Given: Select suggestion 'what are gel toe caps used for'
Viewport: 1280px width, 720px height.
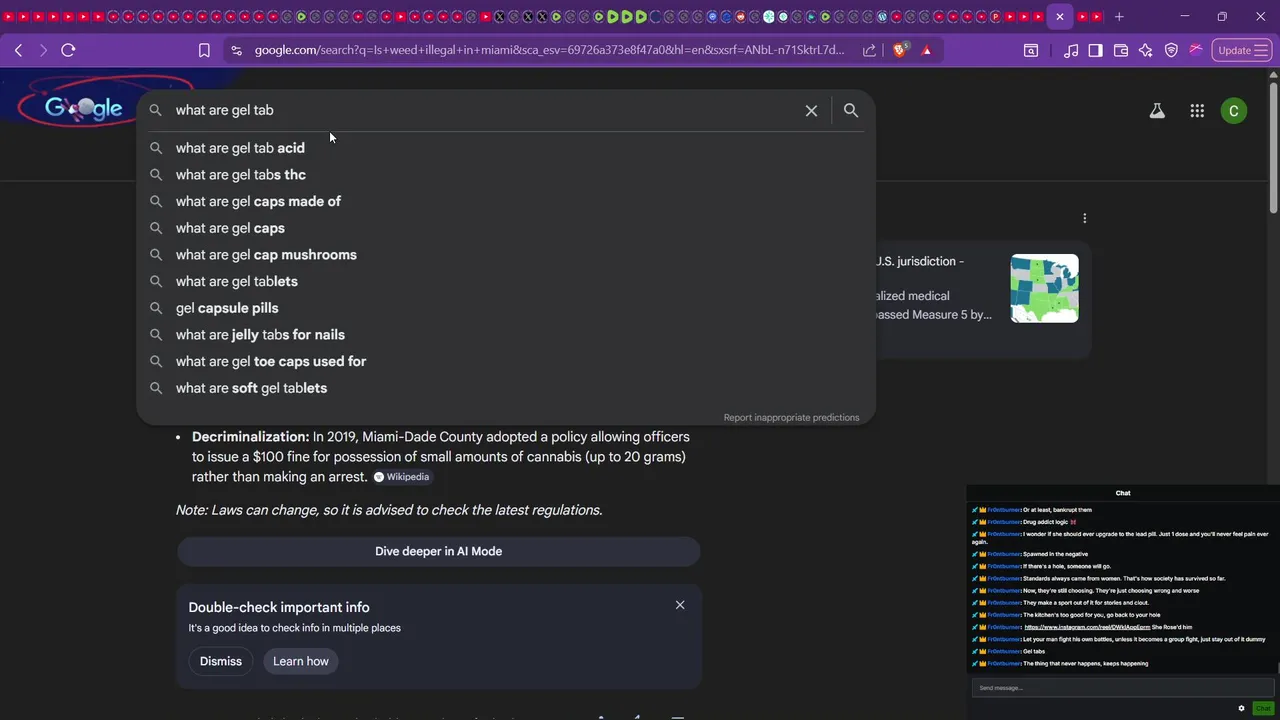Looking at the screenshot, I should (506, 361).
